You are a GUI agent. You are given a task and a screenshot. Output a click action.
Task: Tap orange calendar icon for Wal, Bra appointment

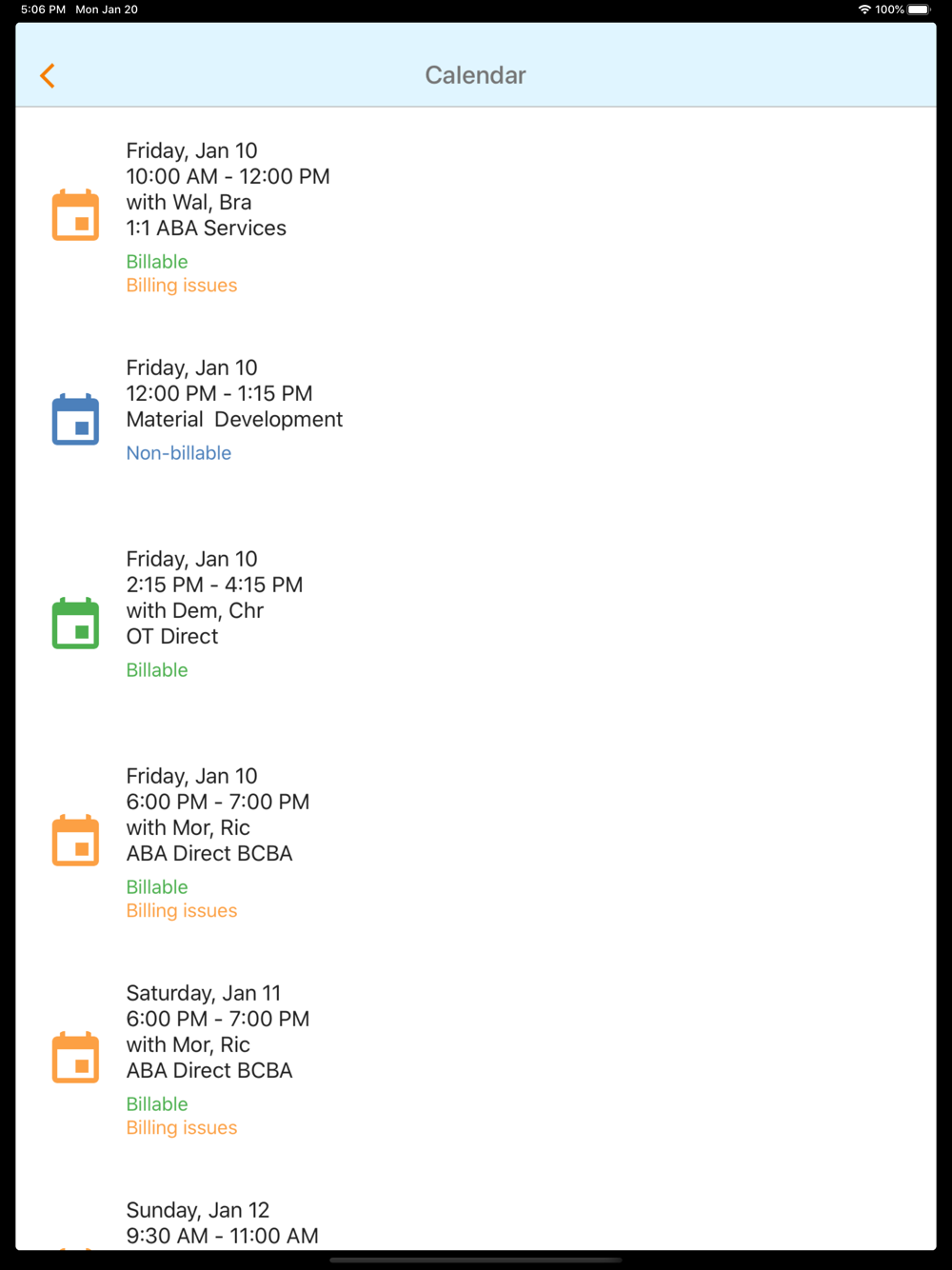coord(75,215)
